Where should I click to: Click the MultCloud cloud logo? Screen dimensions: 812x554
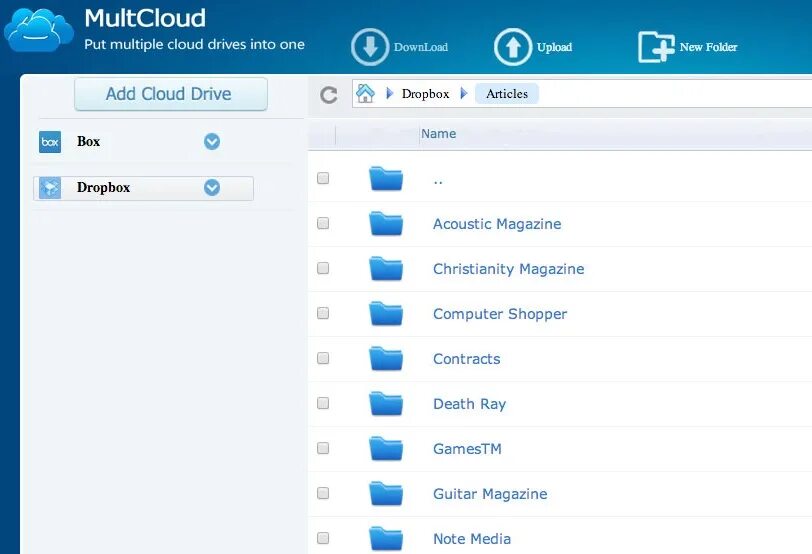coord(39,30)
